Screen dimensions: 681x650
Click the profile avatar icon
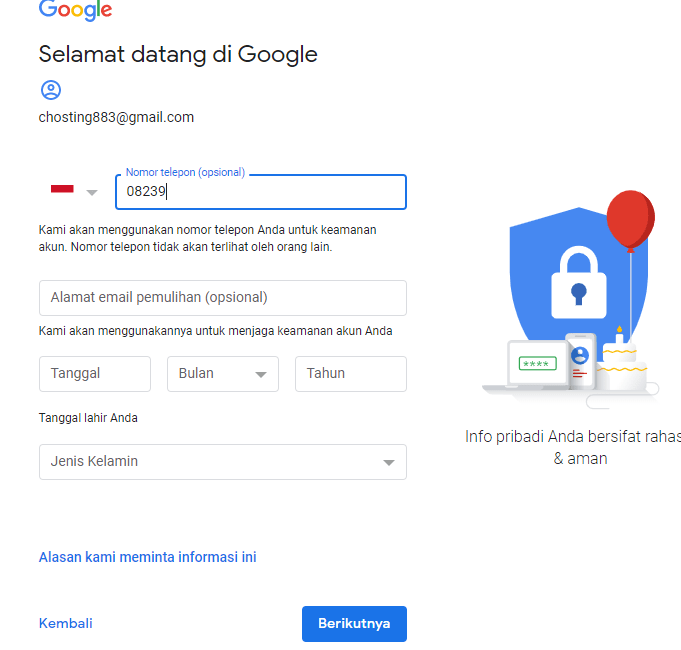tap(50, 90)
